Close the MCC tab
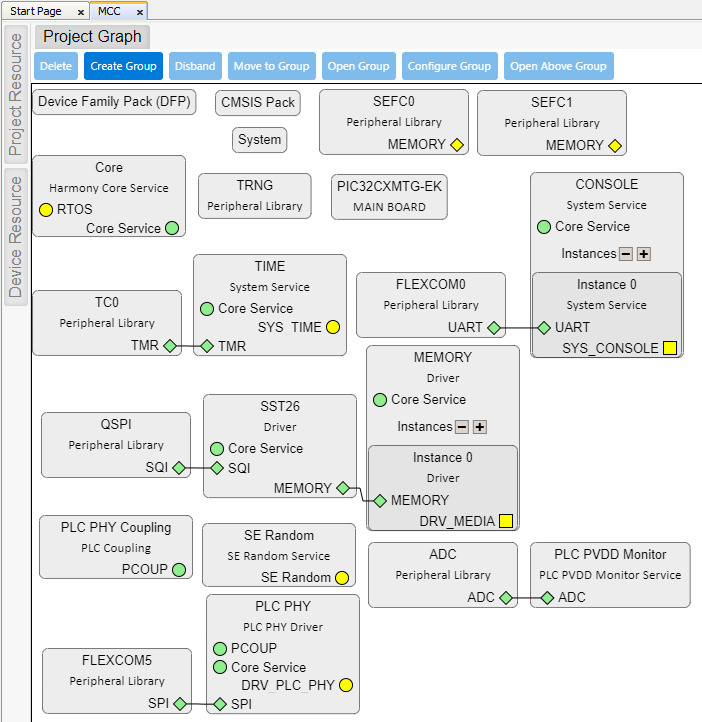 coord(140,12)
